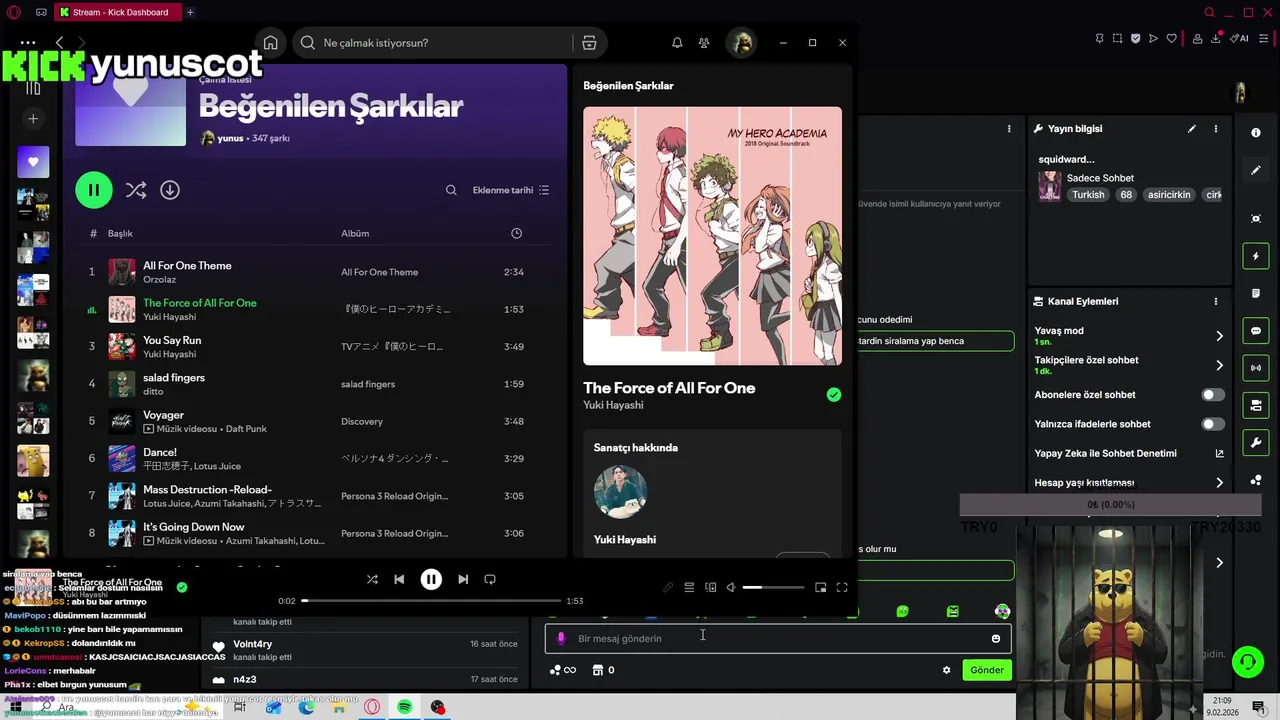Select the salad fingers track row
Image resolution: width=1280 pixels, height=720 pixels.
click(315, 384)
